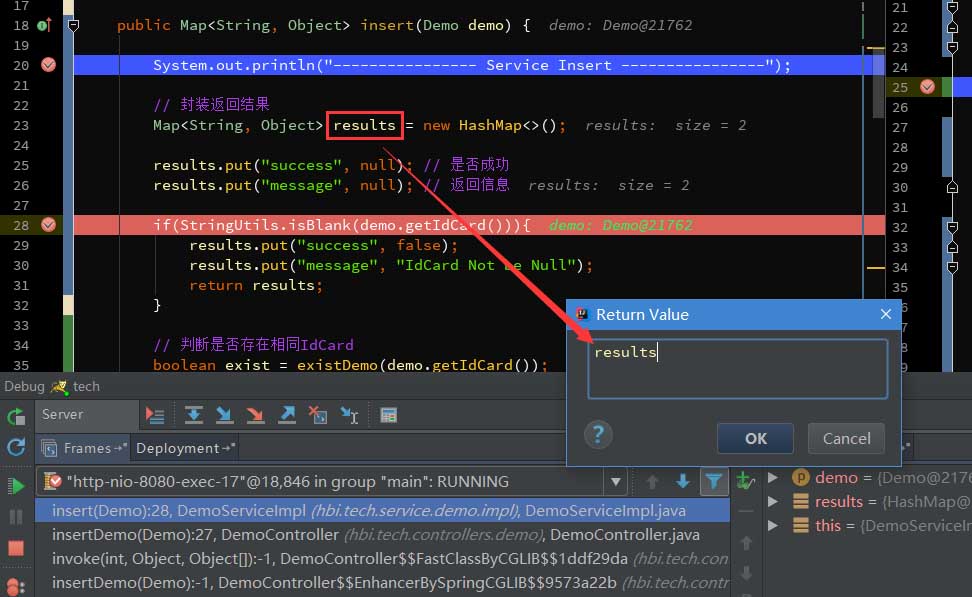Image resolution: width=972 pixels, height=597 pixels.
Task: Click the Step Over debugger icon
Action: pyautogui.click(x=193, y=415)
